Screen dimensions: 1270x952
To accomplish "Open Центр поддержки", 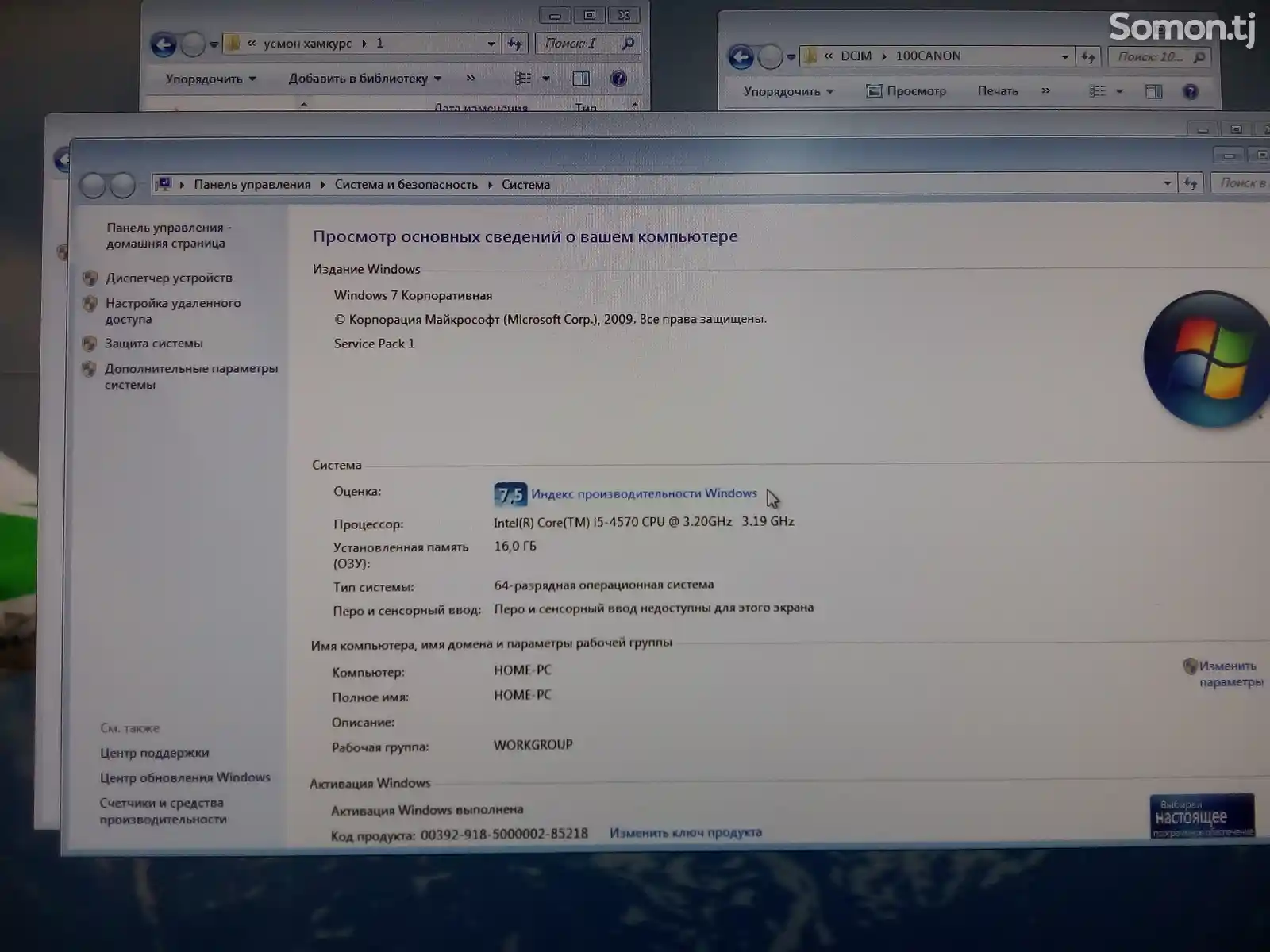I will click(154, 753).
